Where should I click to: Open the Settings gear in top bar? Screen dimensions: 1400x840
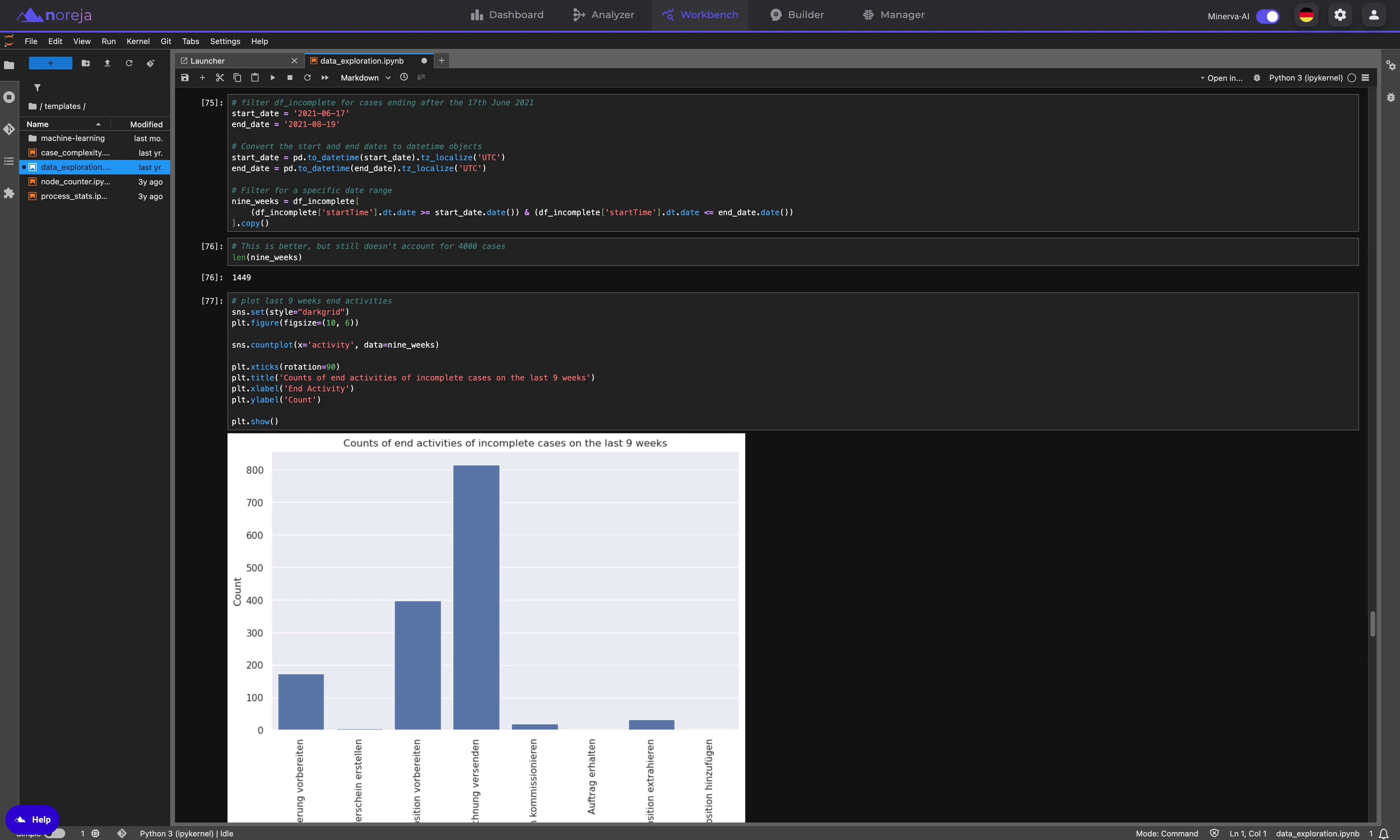(x=1340, y=15)
